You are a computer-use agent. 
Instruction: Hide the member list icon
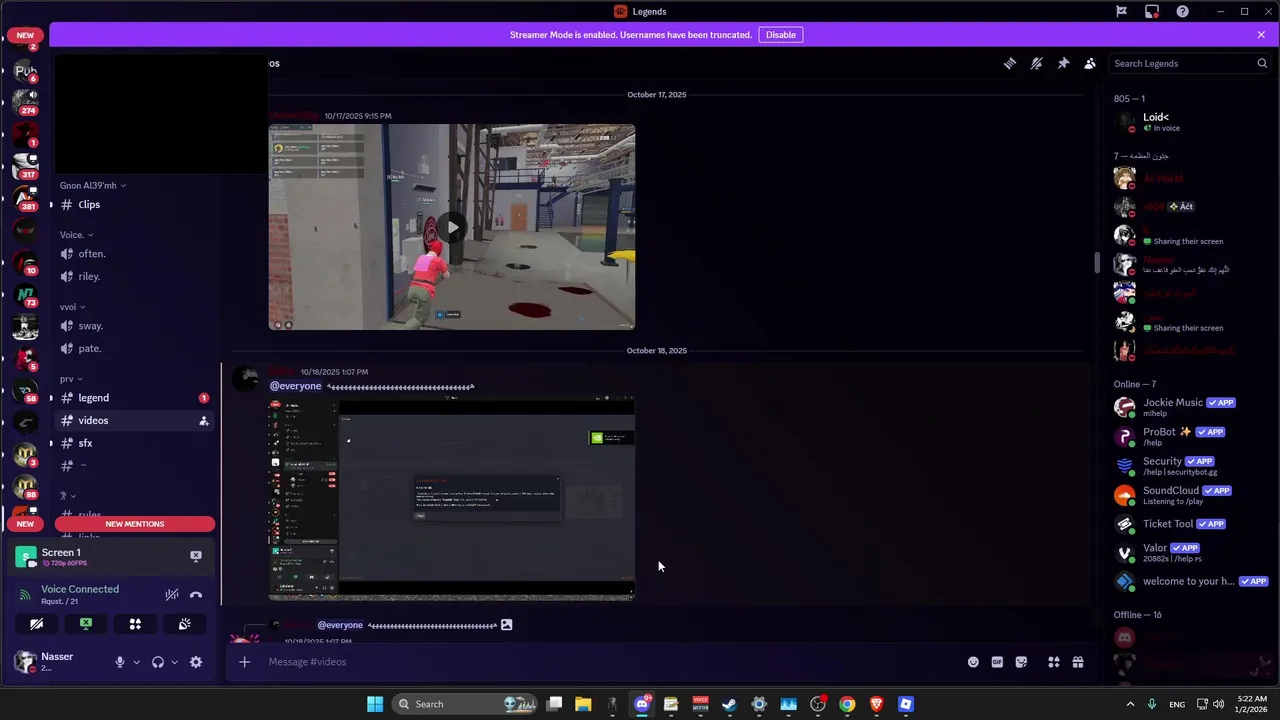[1090, 63]
